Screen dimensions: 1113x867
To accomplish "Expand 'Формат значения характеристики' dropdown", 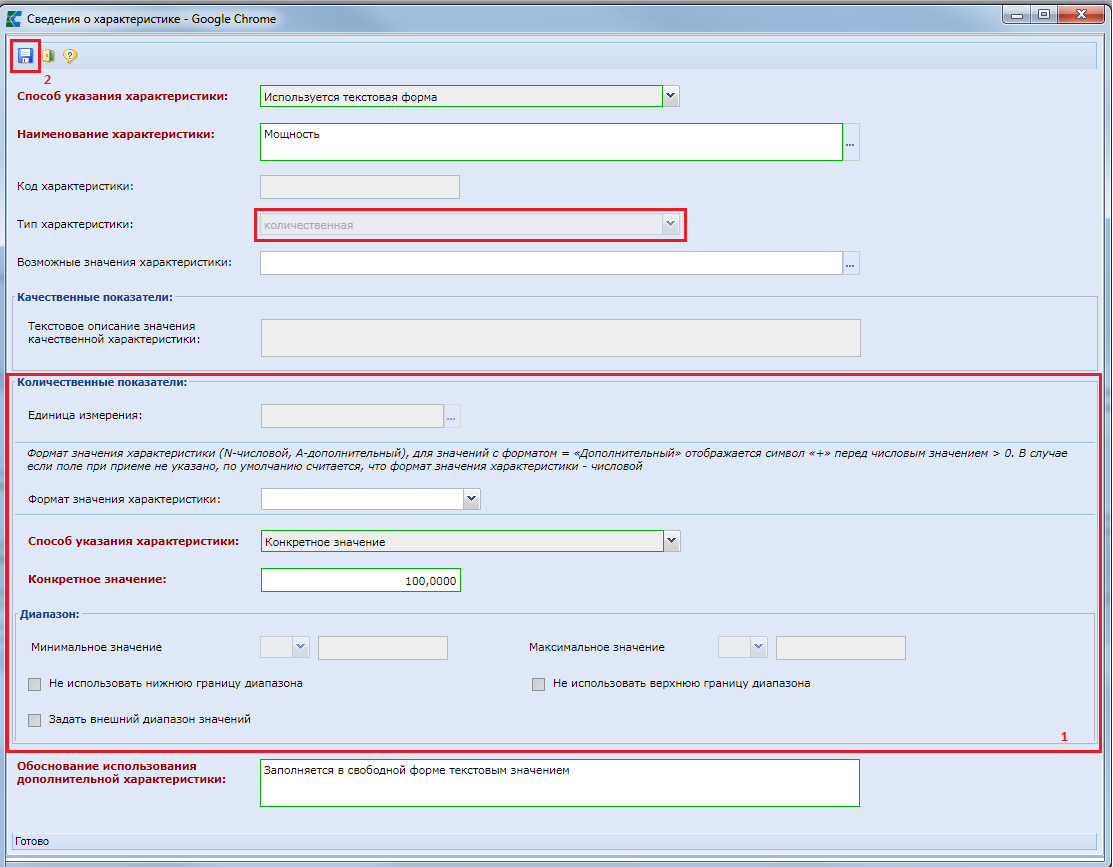I will [471, 498].
